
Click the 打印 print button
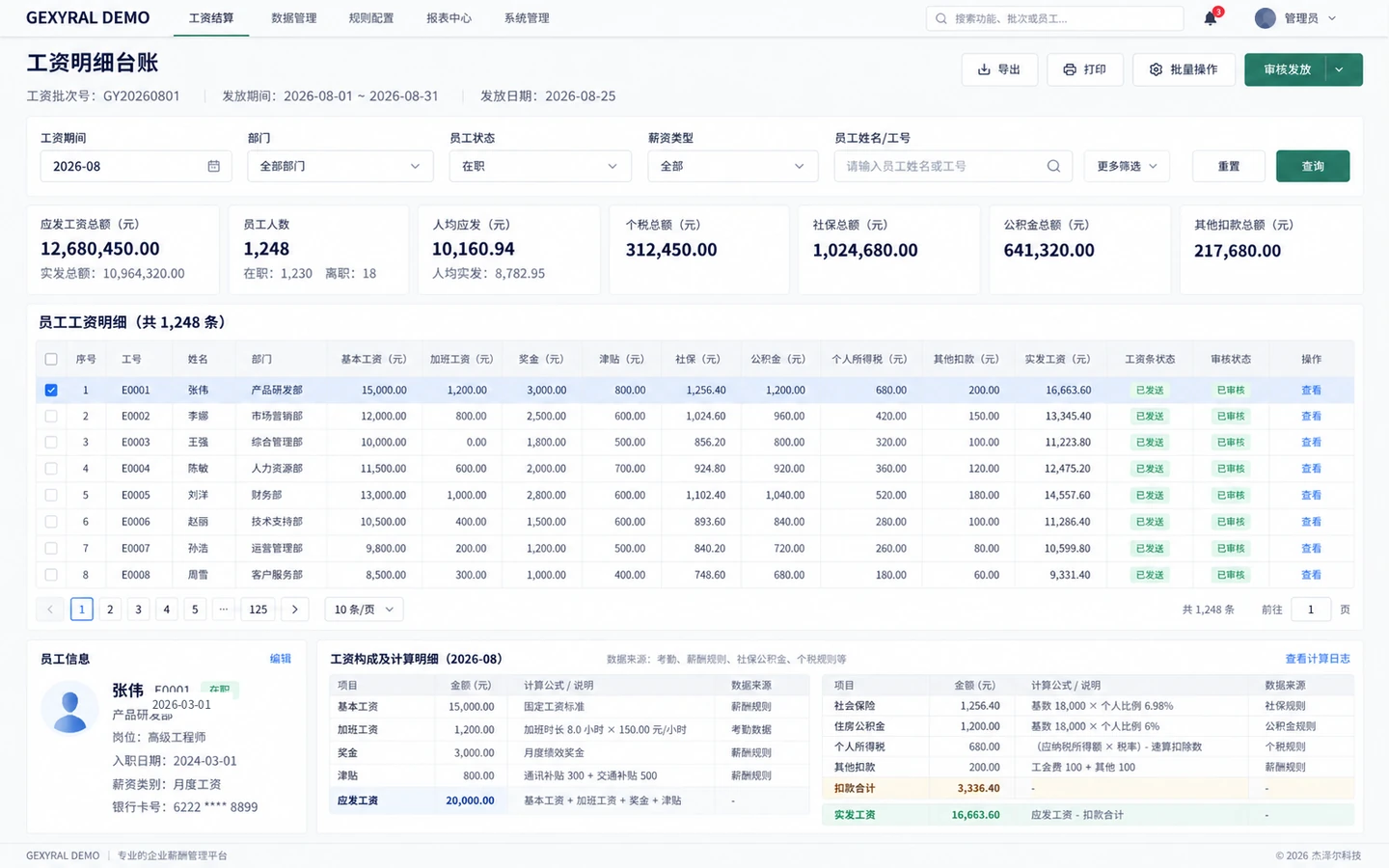[1085, 69]
